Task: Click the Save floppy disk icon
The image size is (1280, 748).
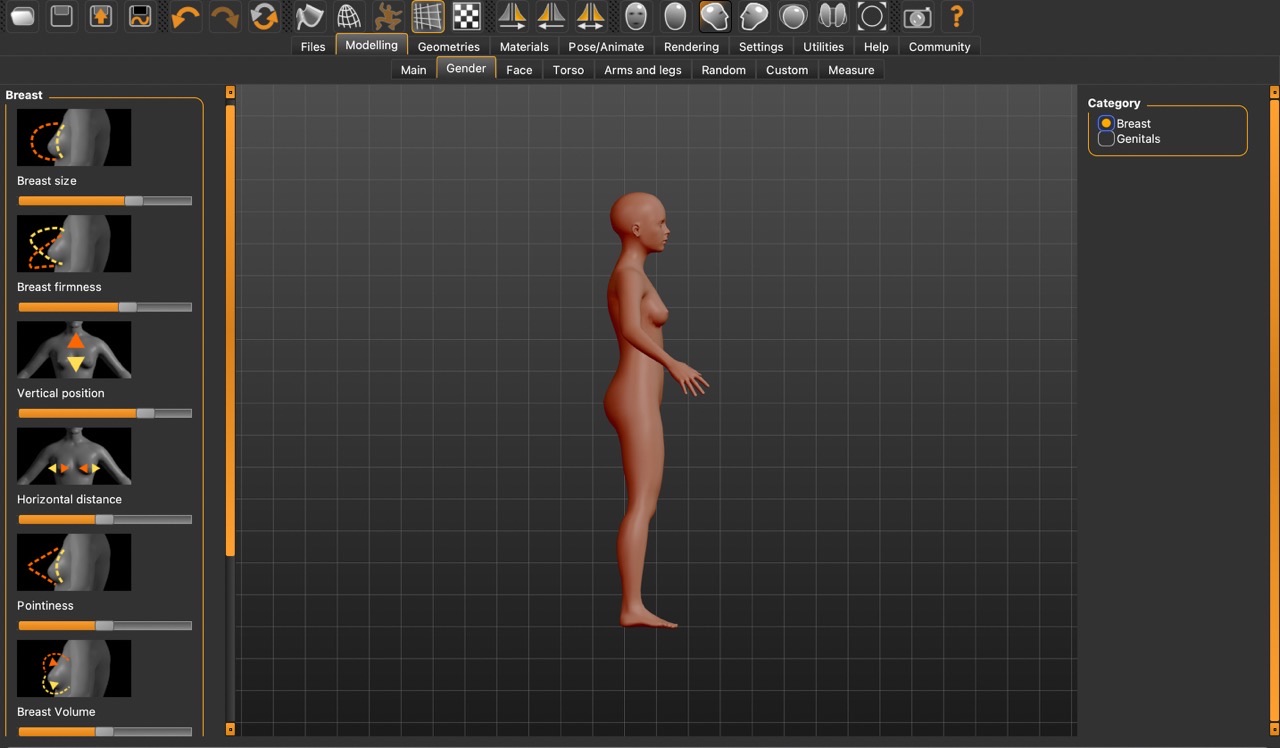Action: click(62, 16)
